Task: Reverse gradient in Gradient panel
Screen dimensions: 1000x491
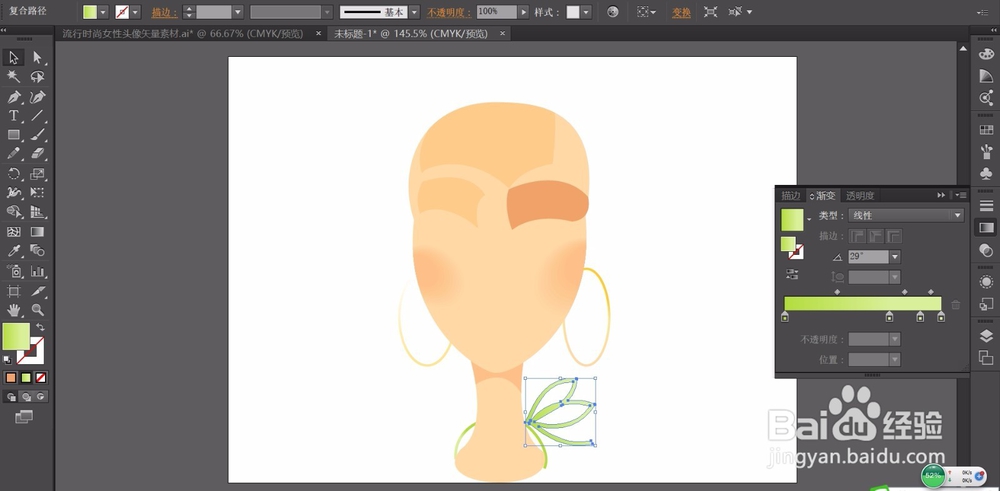Action: tap(792, 275)
